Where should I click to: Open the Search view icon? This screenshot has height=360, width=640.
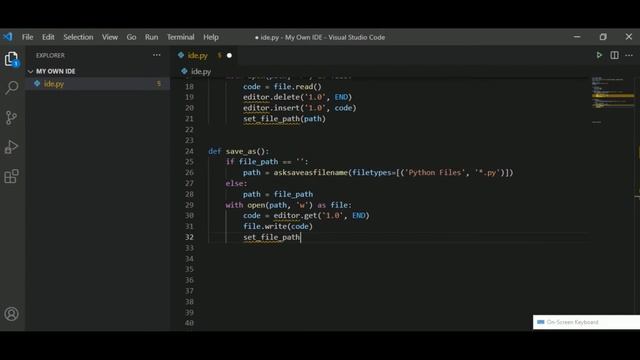pyautogui.click(x=11, y=87)
